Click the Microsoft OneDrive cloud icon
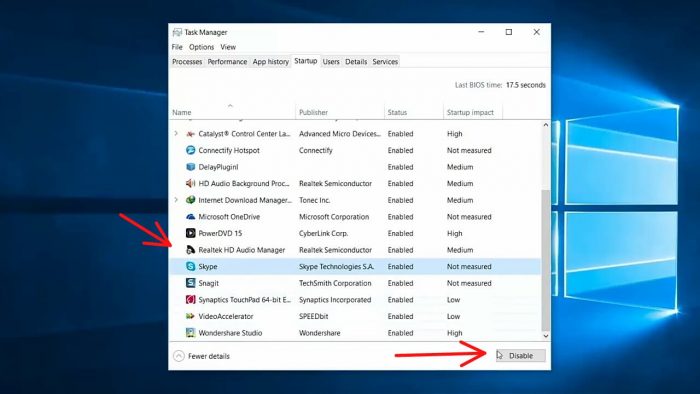 [191, 217]
